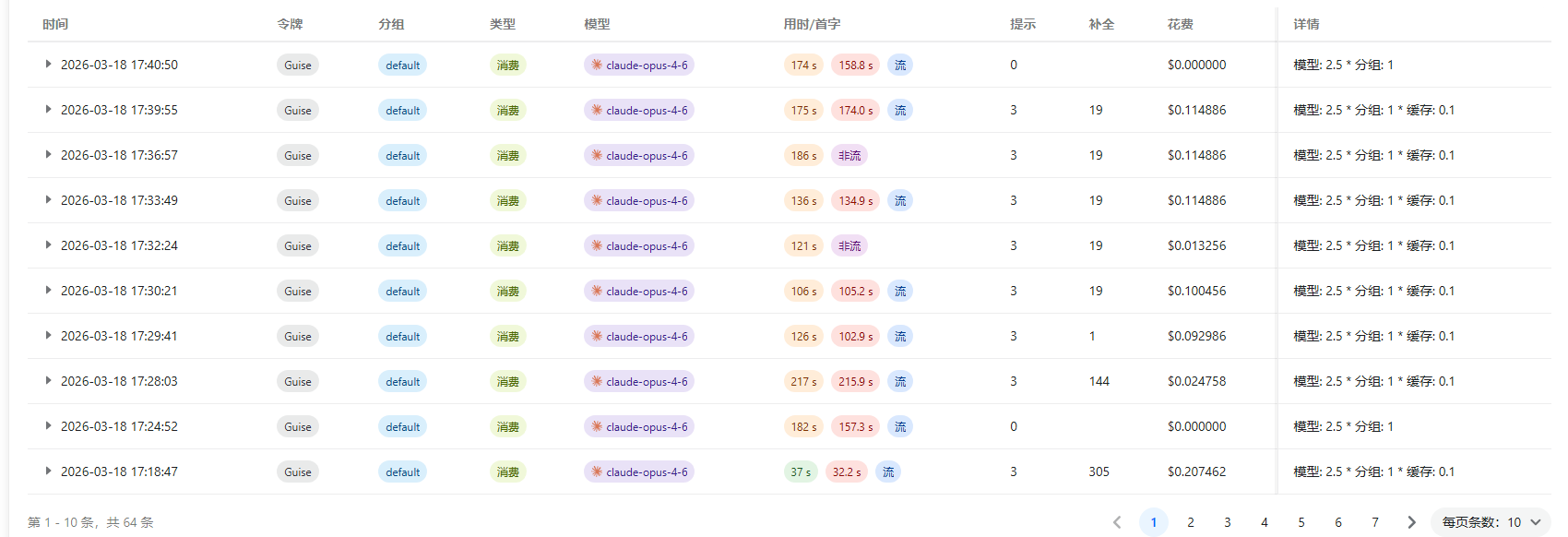Click the 158.8 s first-token tag
Viewport: 1568px width, 537px height.
click(855, 65)
